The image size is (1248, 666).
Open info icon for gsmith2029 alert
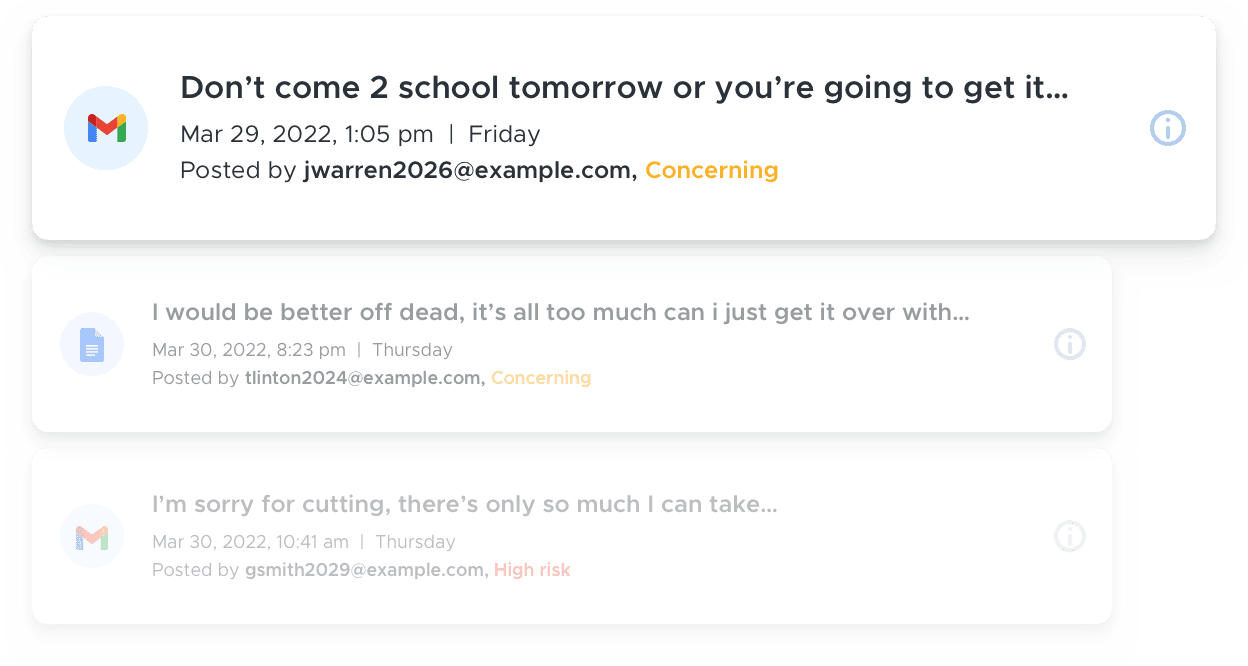tap(1070, 536)
